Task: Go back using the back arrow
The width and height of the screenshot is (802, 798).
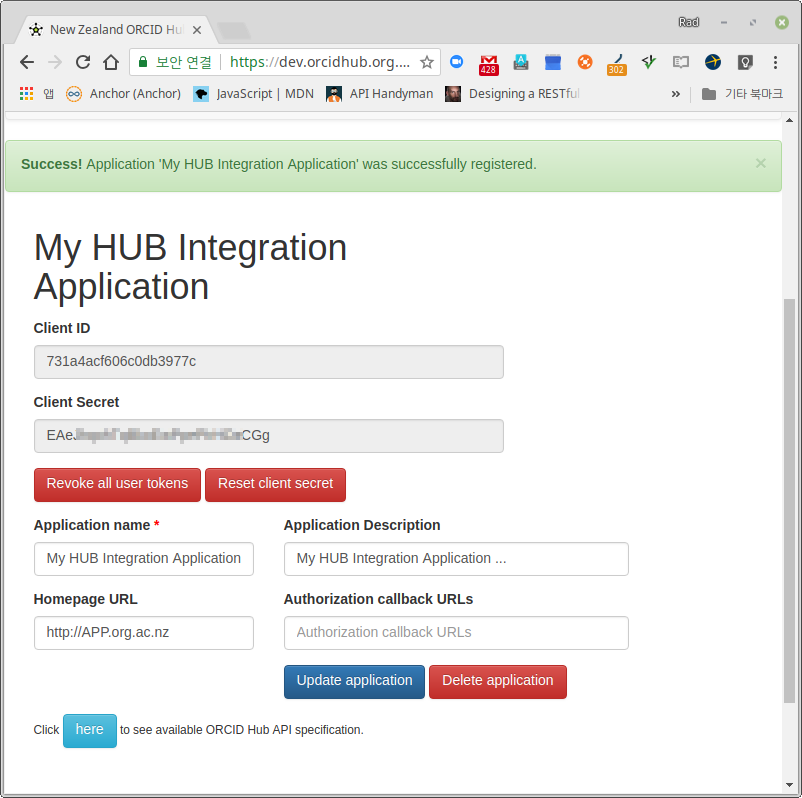Action: pyautogui.click(x=27, y=62)
